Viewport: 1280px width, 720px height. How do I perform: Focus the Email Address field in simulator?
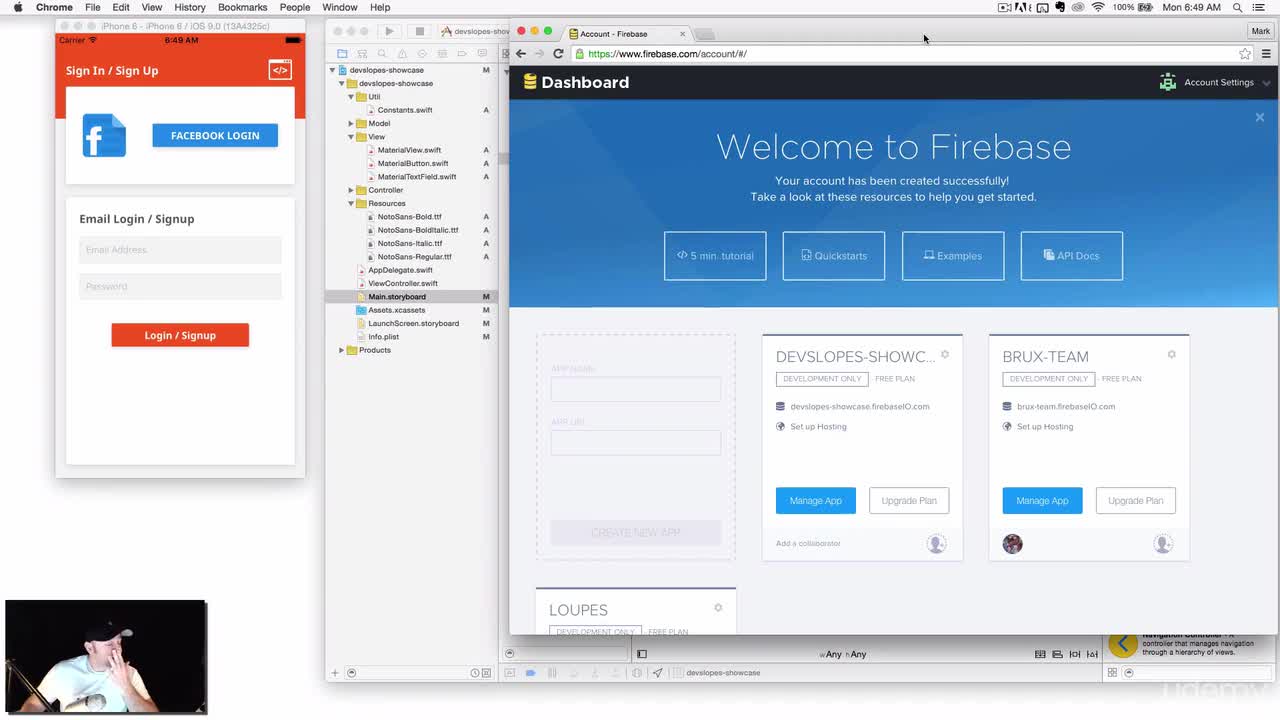pos(180,250)
